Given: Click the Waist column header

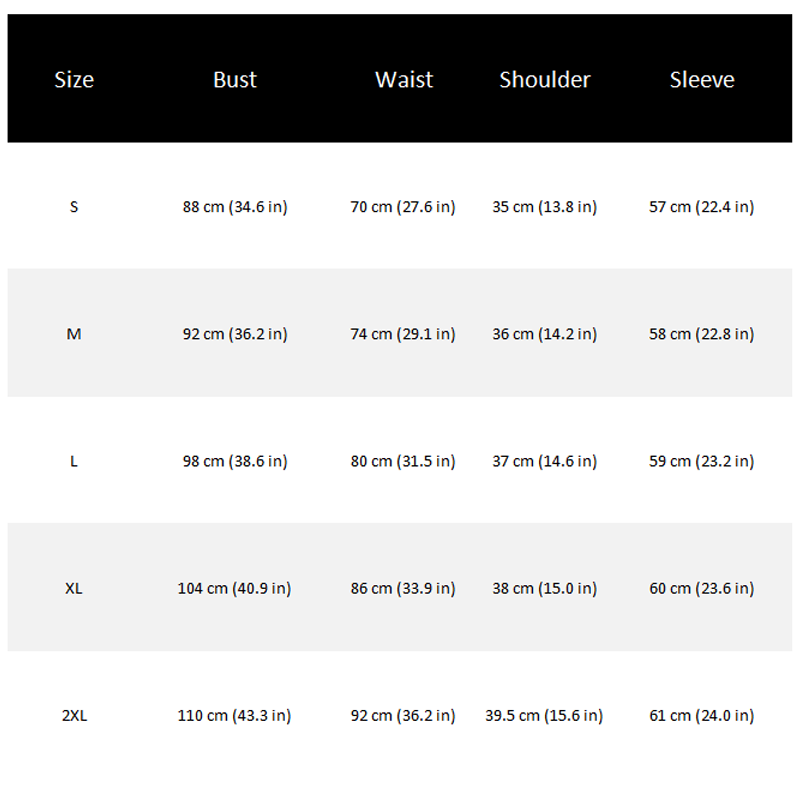Looking at the screenshot, I should point(404,80).
